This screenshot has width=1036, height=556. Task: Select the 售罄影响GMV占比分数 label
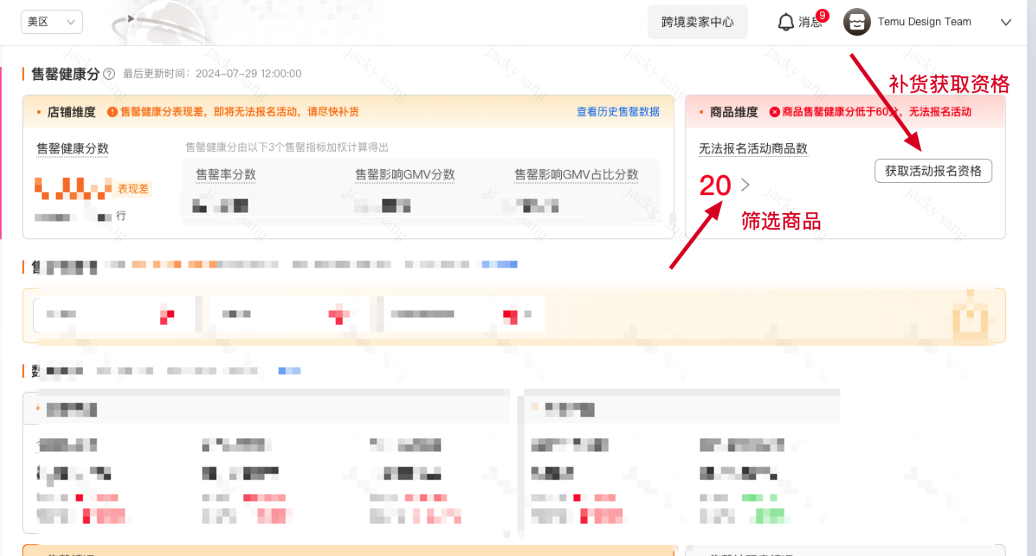(576, 174)
